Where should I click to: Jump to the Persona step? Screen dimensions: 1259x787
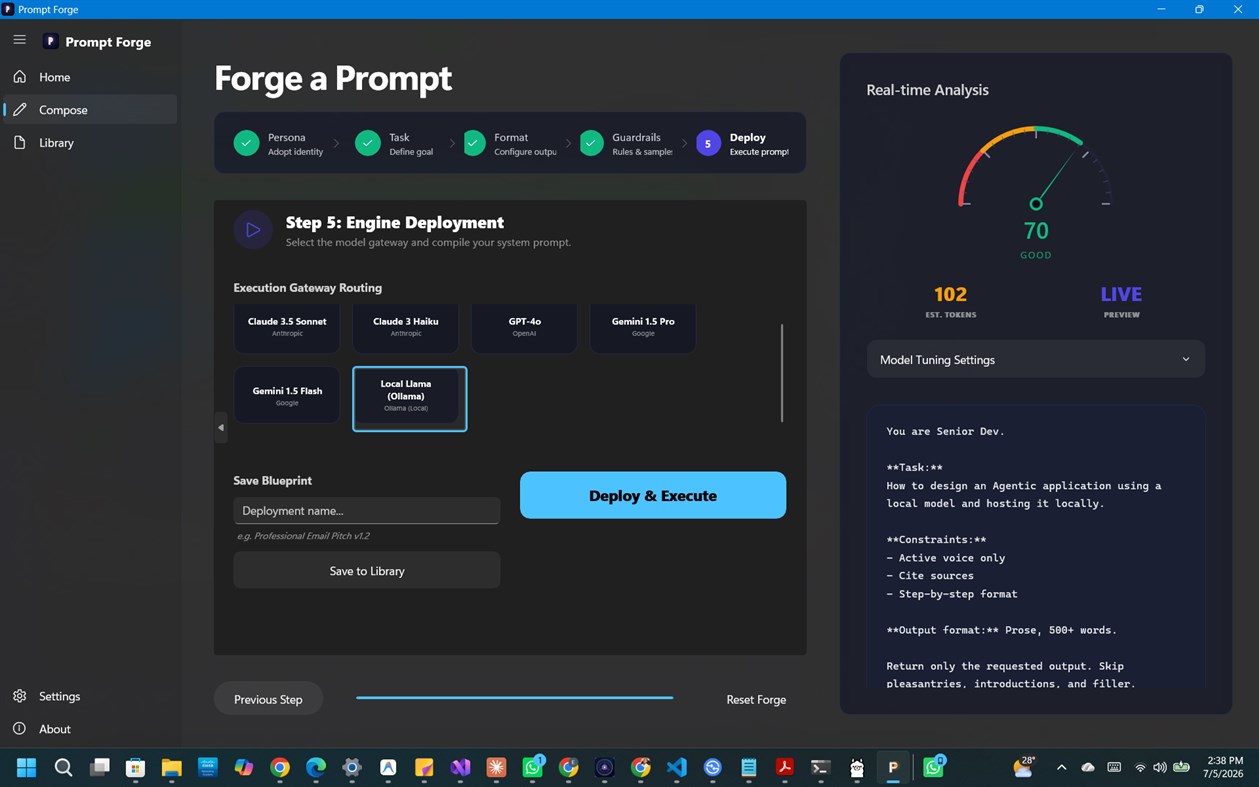coord(278,144)
